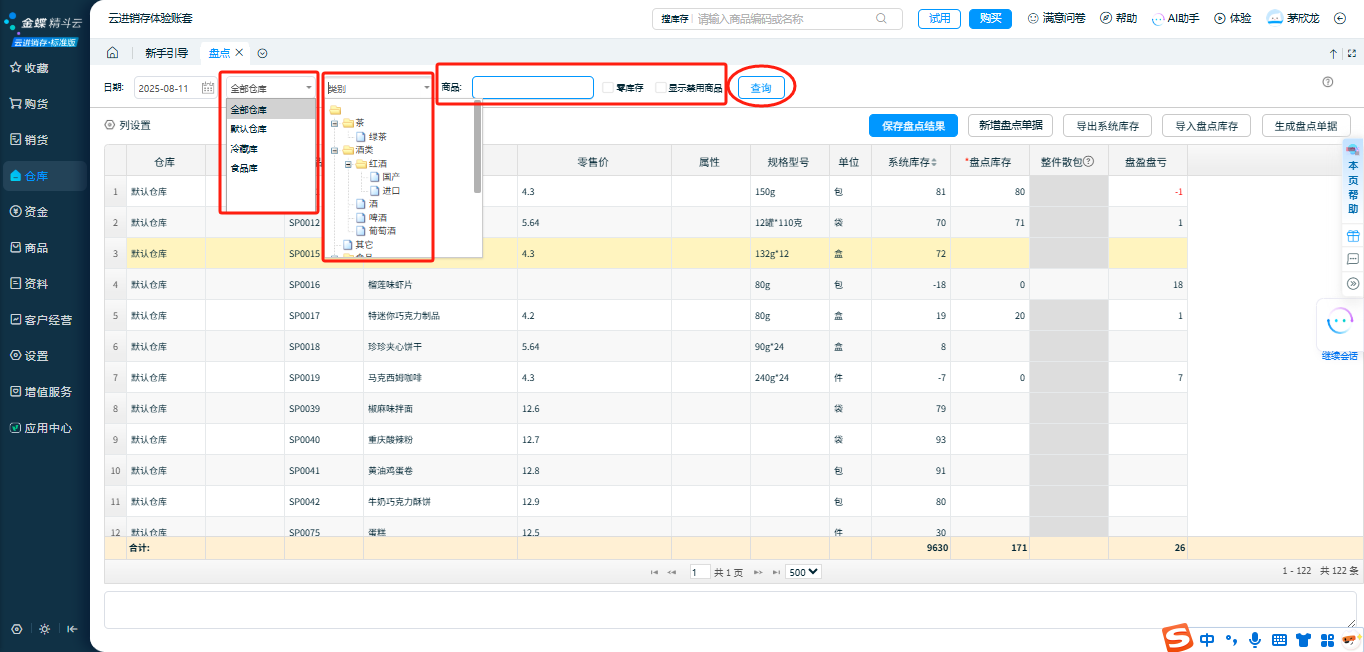Viewport: 1364px width, 652px height.
Task: Click the home icon tab
Action: 112,53
